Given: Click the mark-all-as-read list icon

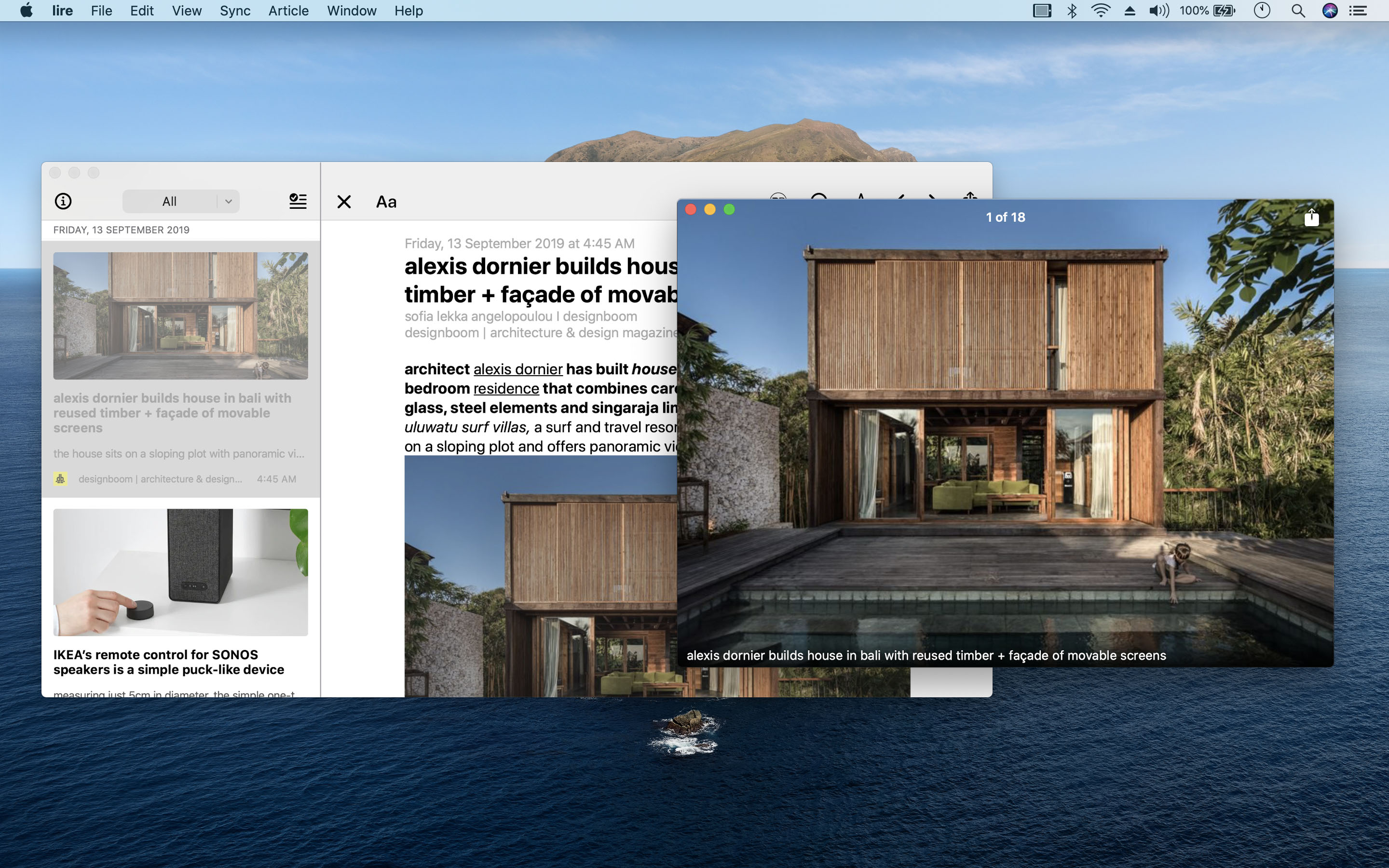Looking at the screenshot, I should (x=298, y=202).
